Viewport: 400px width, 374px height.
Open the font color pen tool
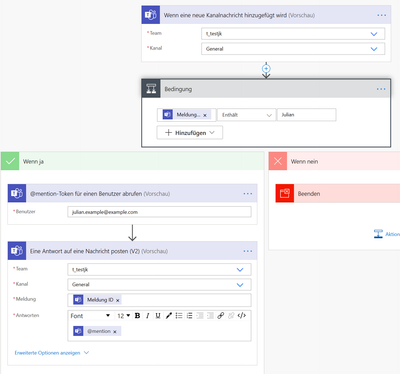(x=169, y=316)
